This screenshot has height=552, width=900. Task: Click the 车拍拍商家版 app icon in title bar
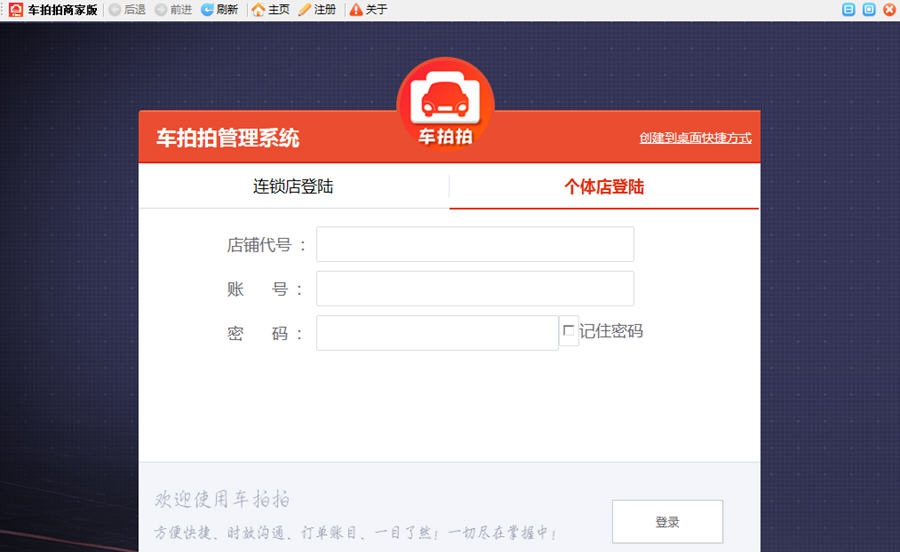pyautogui.click(x=15, y=9)
